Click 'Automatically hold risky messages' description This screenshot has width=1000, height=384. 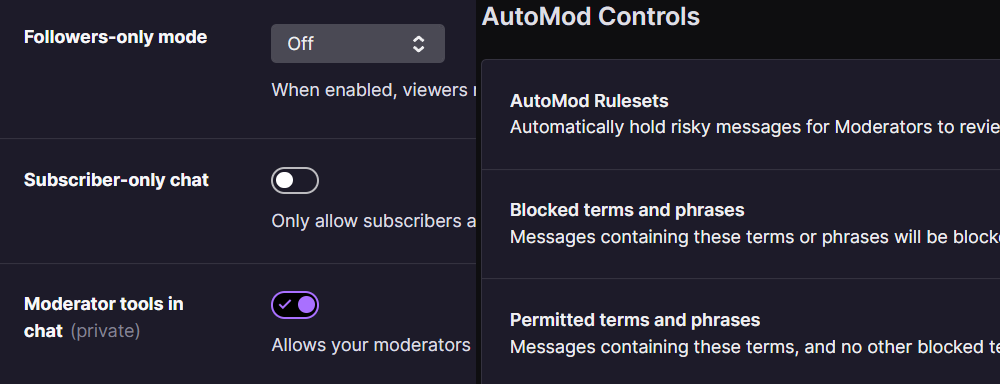(x=754, y=127)
